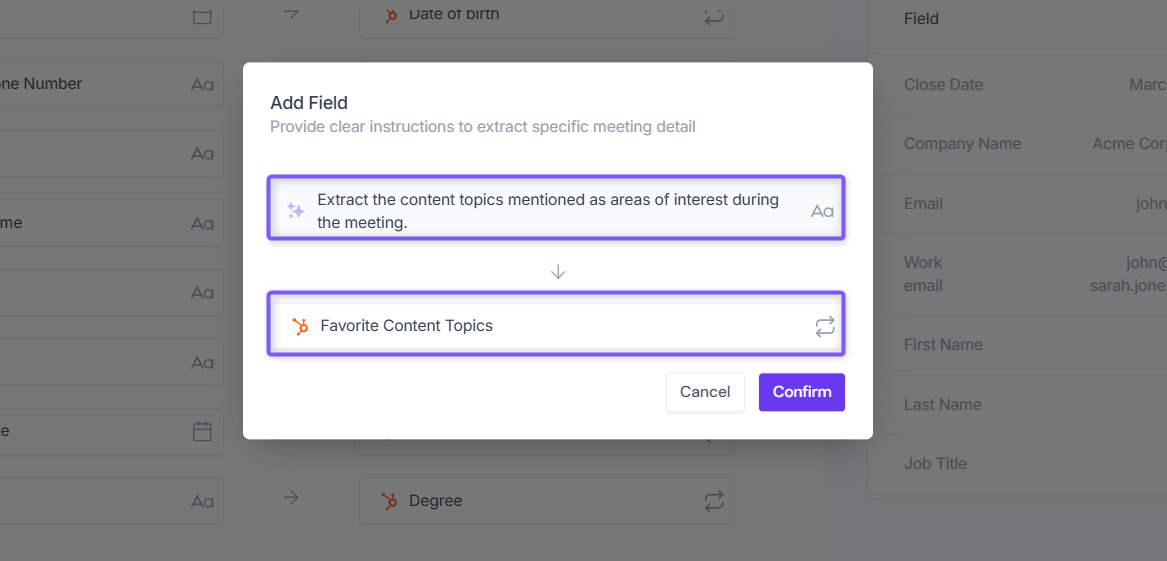Cancel the Add Field dialog
The width and height of the screenshot is (1167, 561).
click(705, 392)
